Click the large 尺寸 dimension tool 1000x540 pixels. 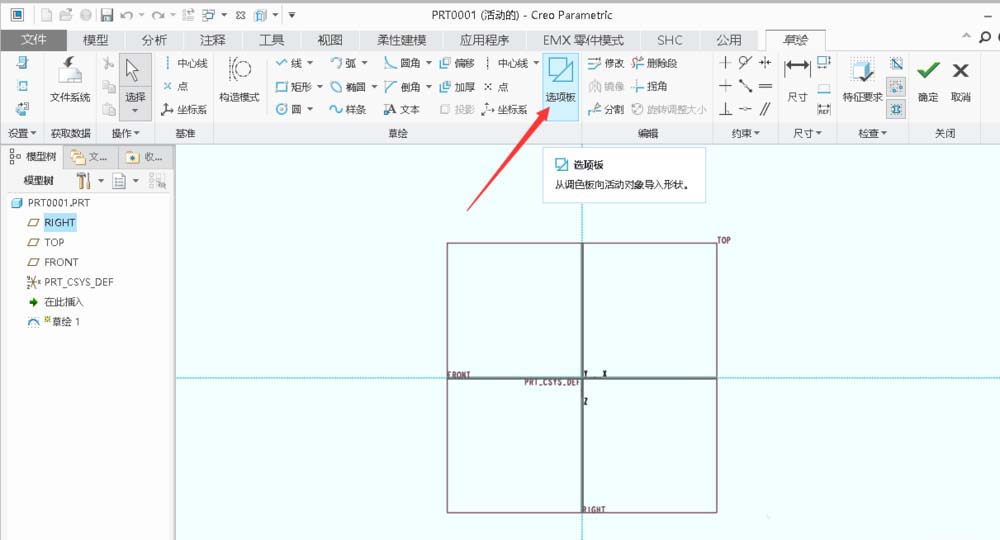797,80
